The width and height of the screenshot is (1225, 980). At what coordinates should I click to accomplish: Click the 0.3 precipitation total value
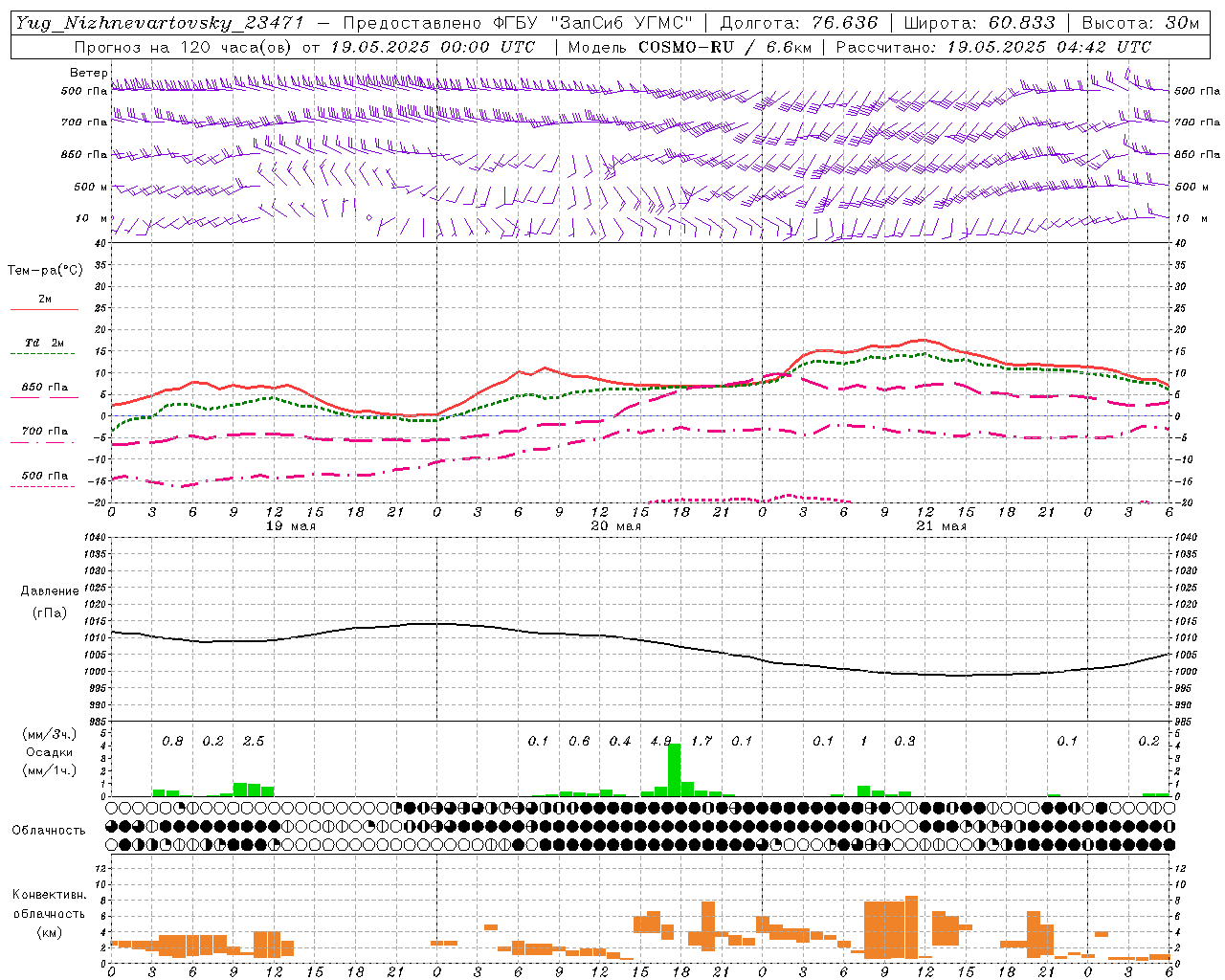click(904, 741)
